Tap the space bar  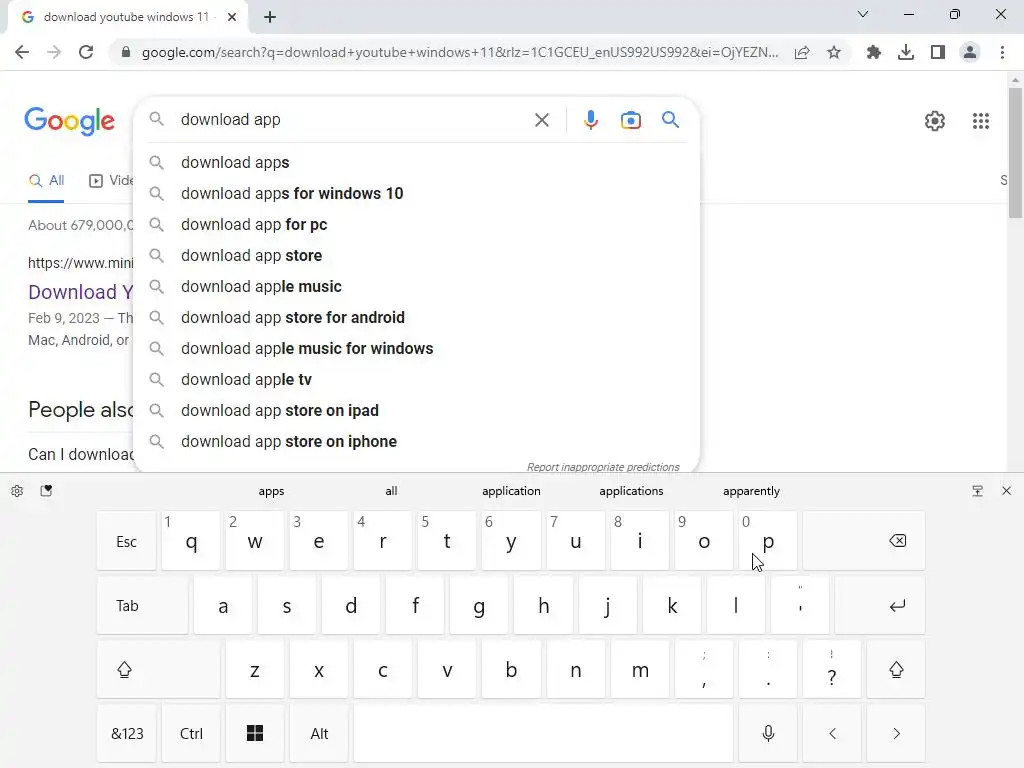pyautogui.click(x=543, y=733)
